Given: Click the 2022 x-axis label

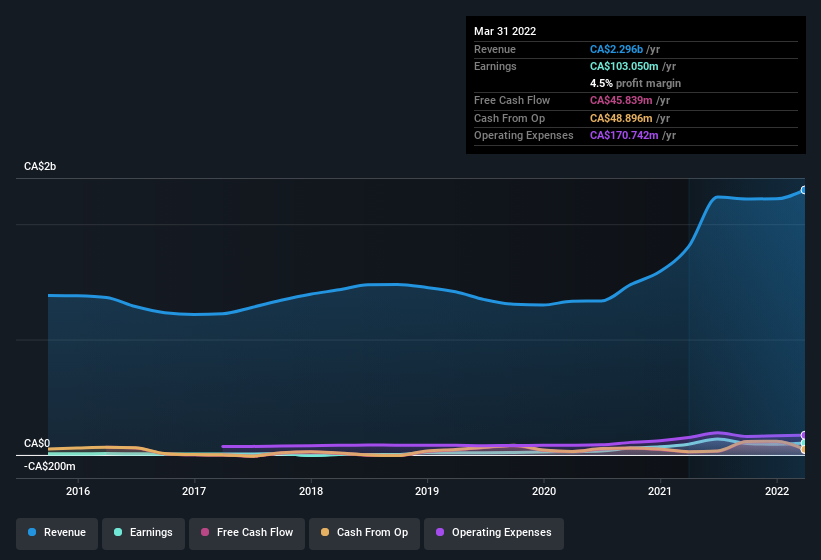Looking at the screenshot, I should pos(777,491).
